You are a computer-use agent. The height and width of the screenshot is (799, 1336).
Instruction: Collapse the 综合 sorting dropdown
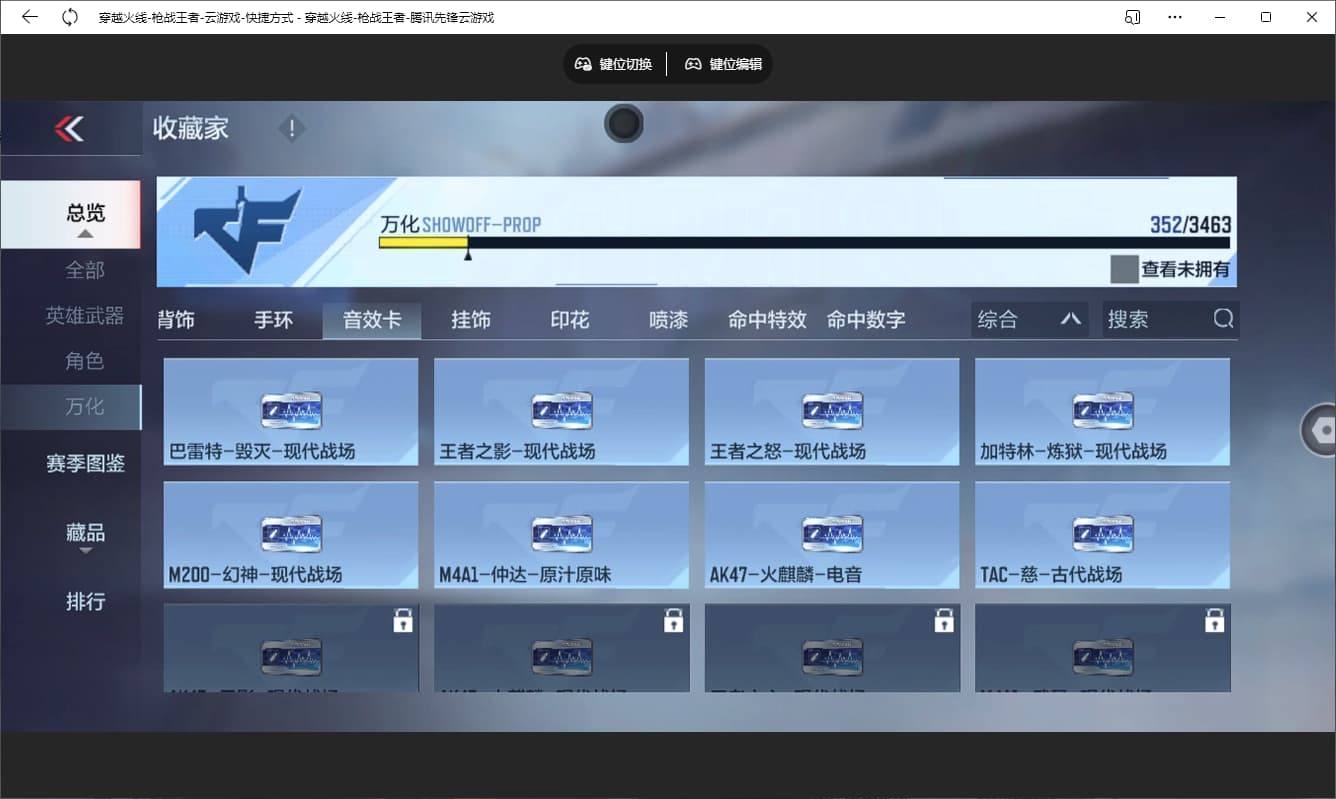(x=1070, y=318)
